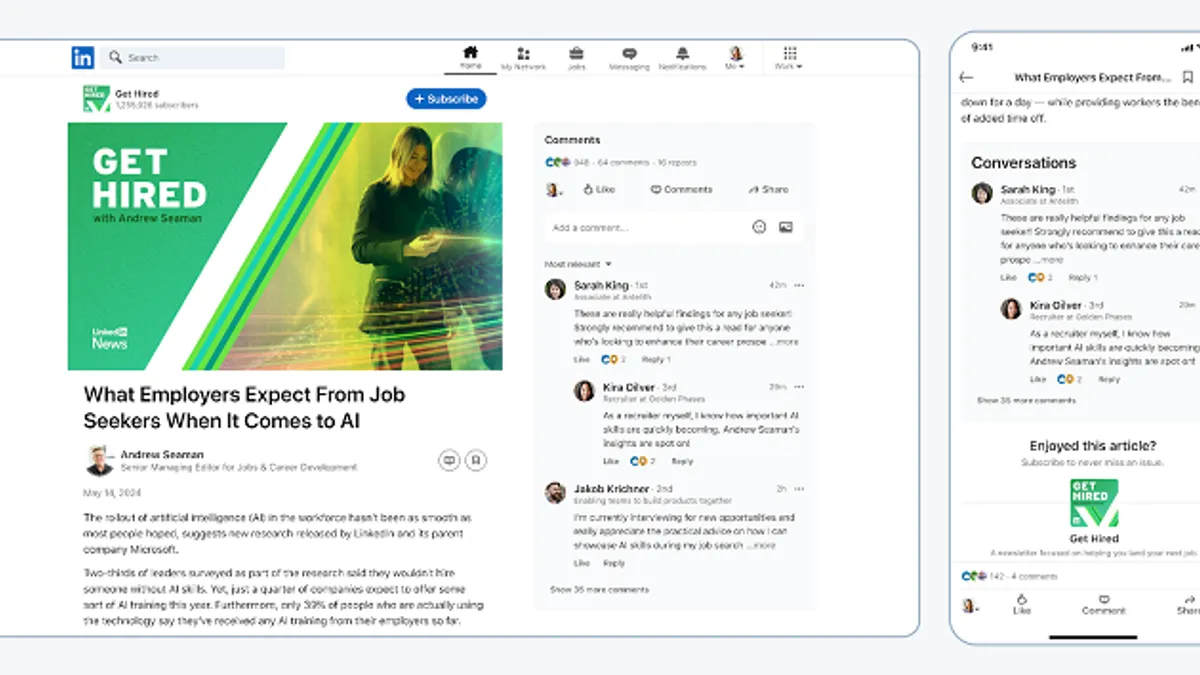
Task: Open the Messaging tab
Action: pos(629,58)
